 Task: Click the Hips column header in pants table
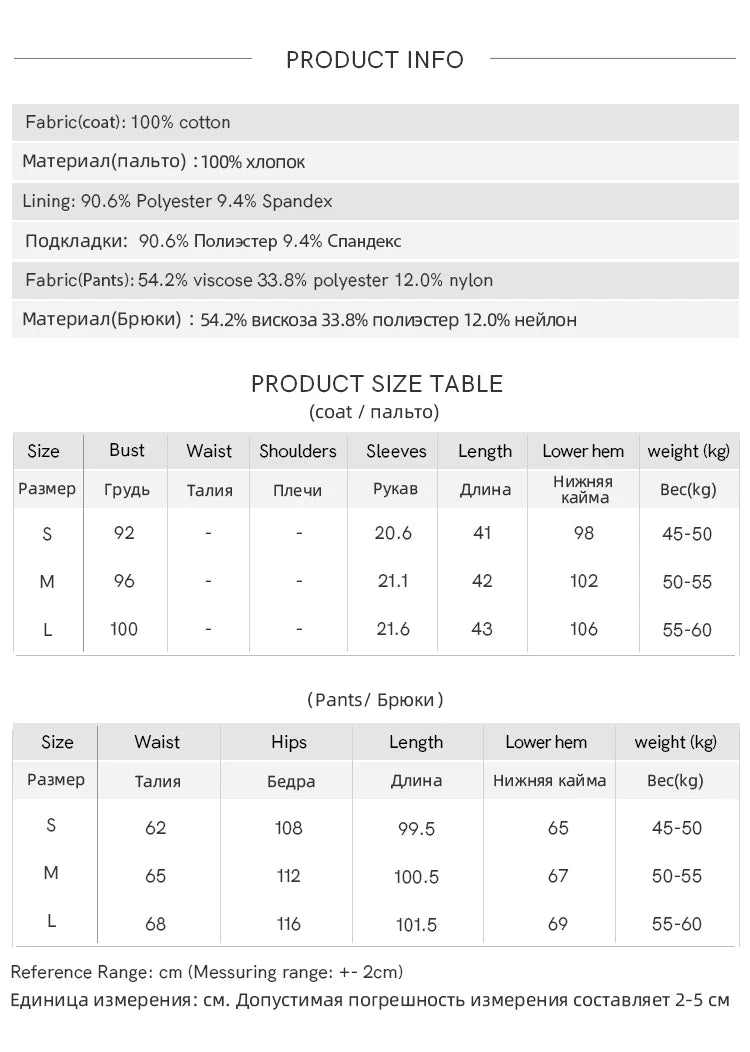pos(288,742)
